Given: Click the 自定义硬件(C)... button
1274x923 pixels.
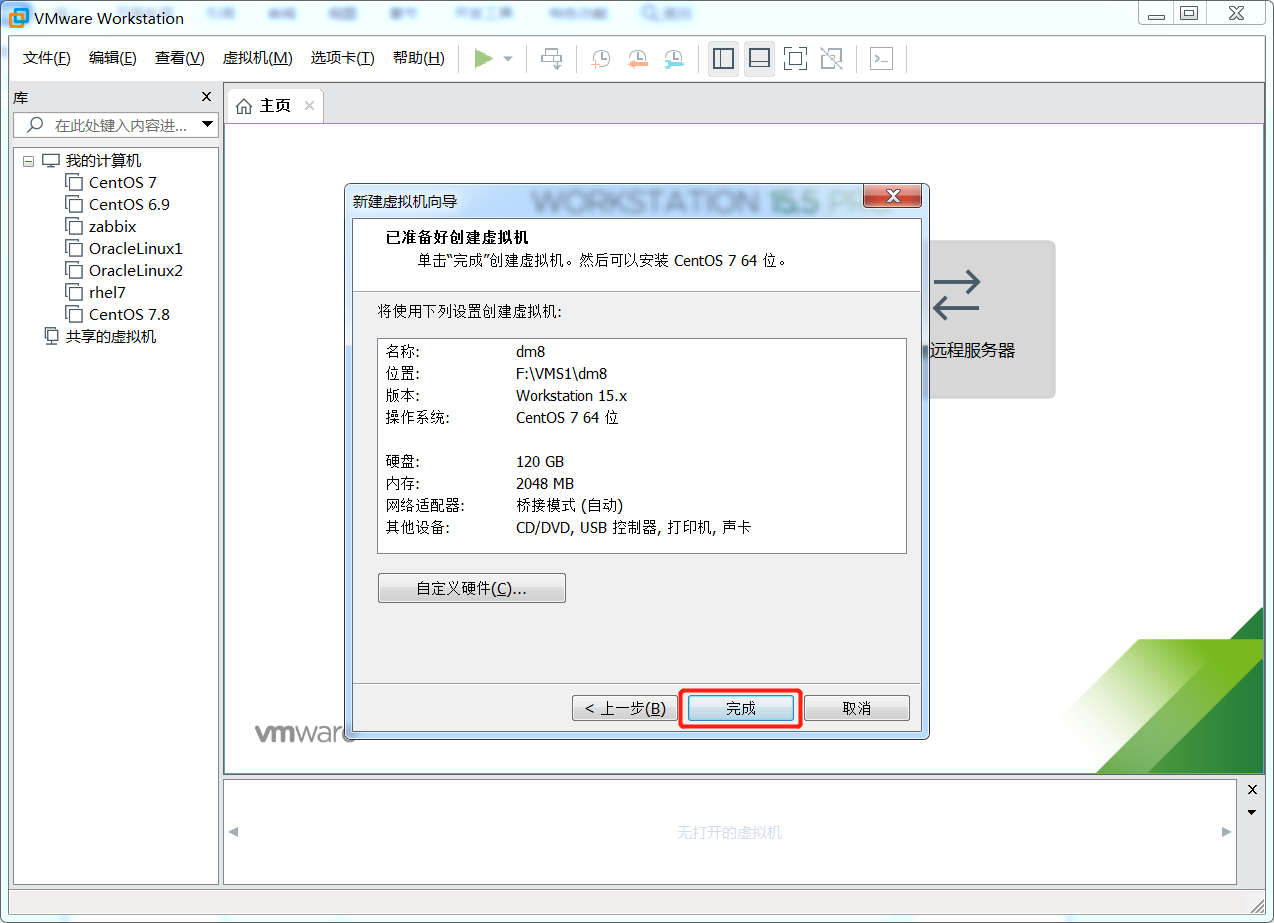Looking at the screenshot, I should [x=471, y=589].
